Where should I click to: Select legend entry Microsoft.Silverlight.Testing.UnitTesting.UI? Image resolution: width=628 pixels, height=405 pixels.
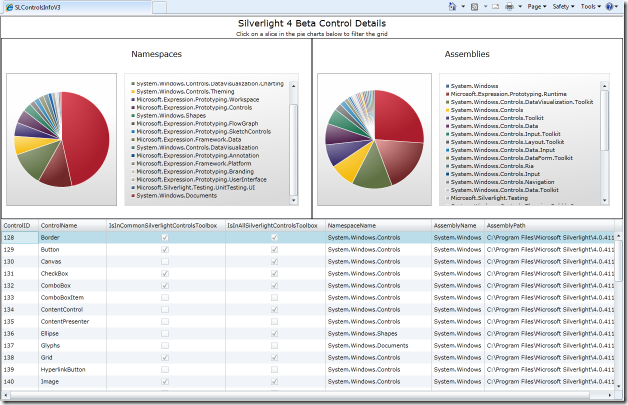(x=193, y=188)
